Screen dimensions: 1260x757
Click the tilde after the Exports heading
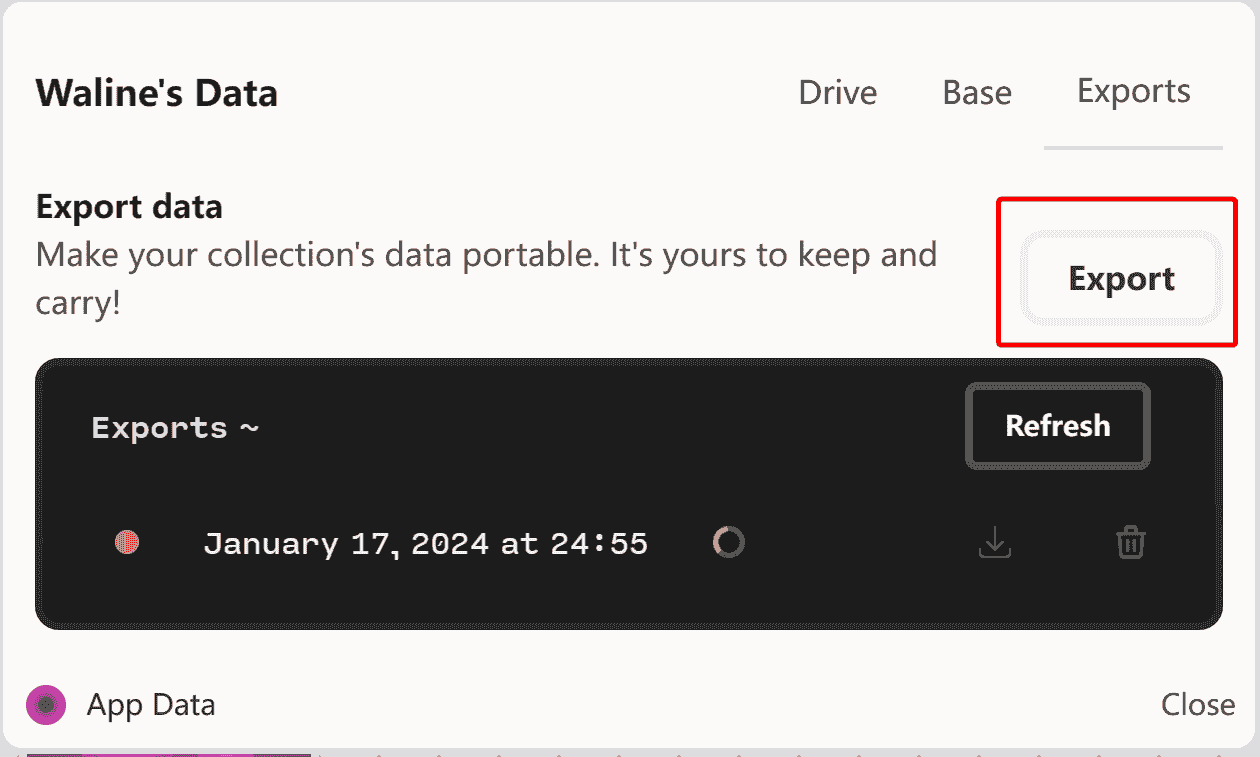tap(249, 429)
